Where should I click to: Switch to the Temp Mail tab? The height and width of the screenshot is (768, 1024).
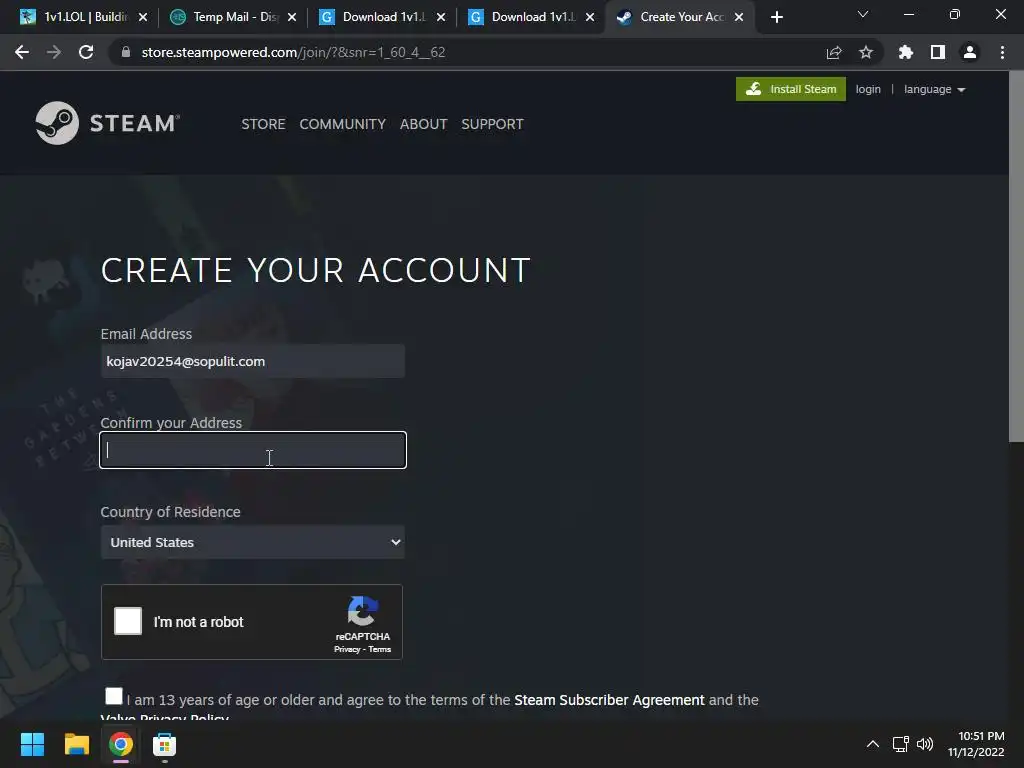(233, 17)
